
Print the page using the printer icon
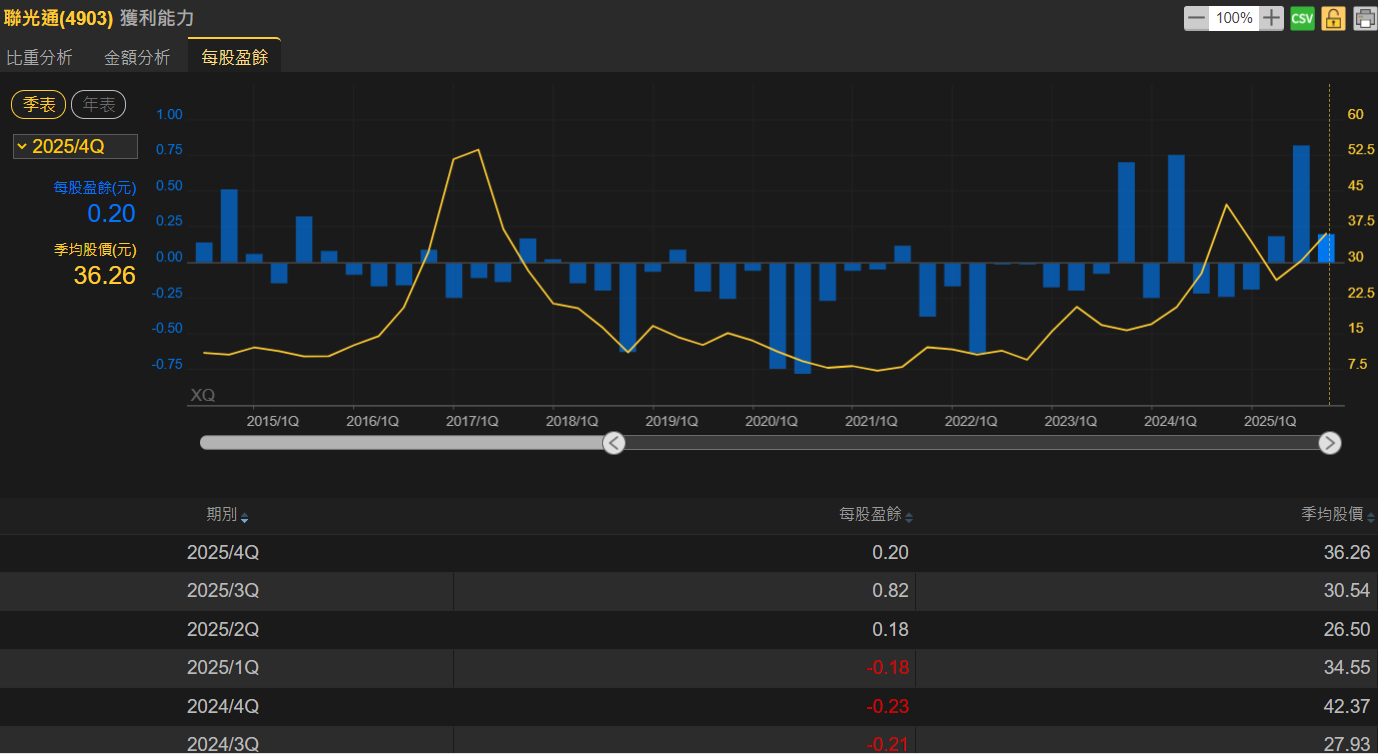pos(1365,18)
